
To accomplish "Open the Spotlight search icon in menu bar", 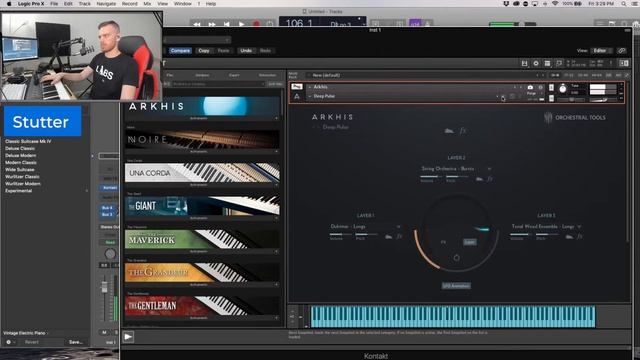I will pyautogui.click(x=624, y=4).
